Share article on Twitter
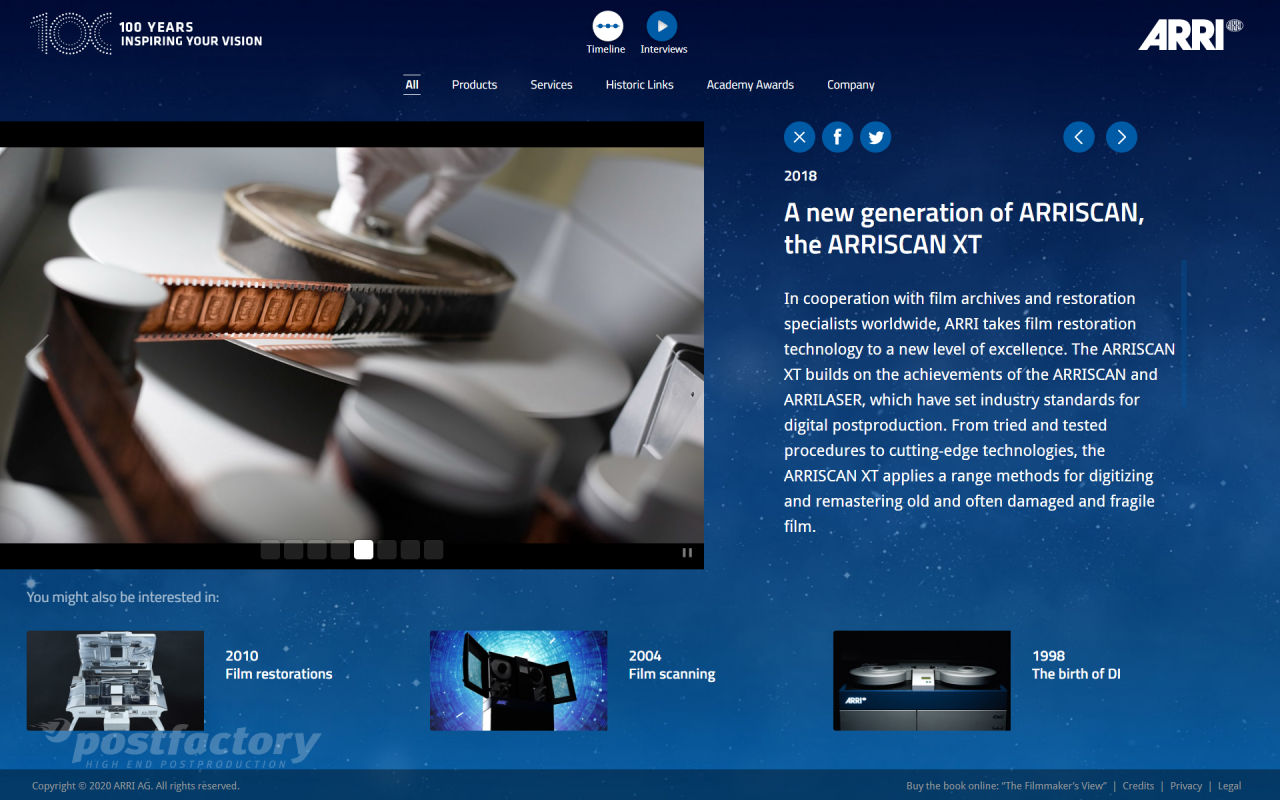The height and width of the screenshot is (800, 1280). tap(875, 137)
